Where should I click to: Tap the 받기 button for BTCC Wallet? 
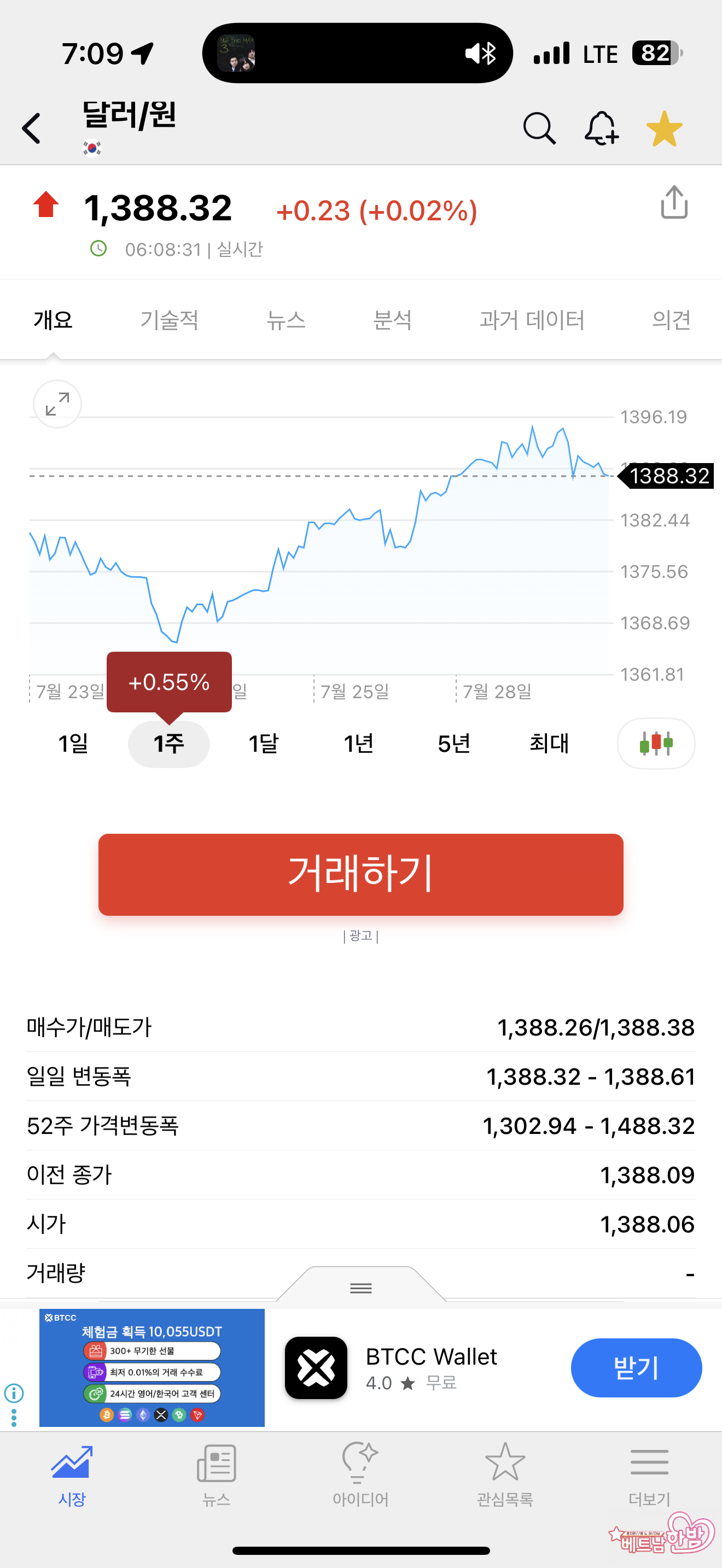point(636,1367)
